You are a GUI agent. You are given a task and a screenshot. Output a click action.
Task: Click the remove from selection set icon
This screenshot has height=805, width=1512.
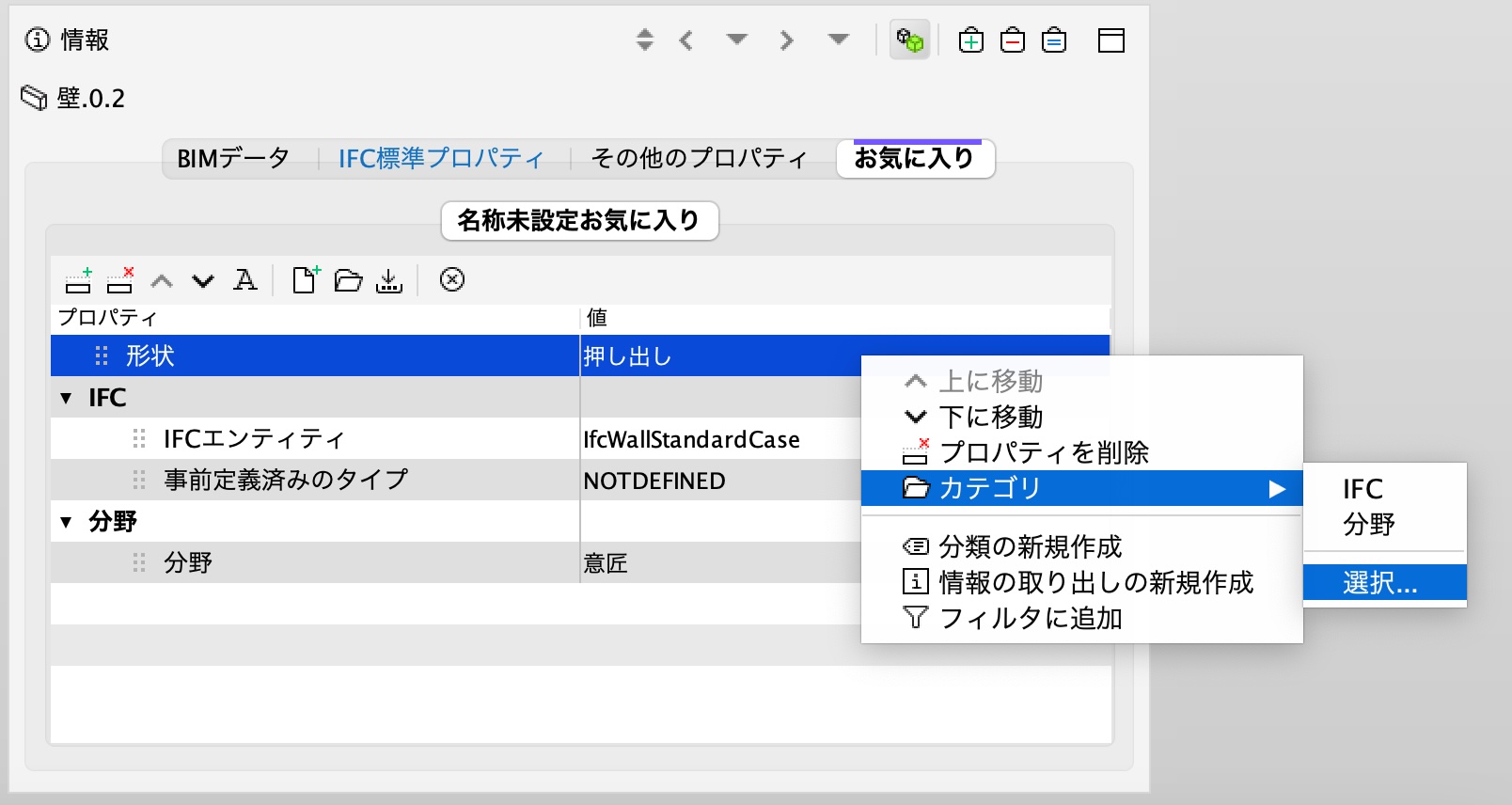tap(1013, 40)
